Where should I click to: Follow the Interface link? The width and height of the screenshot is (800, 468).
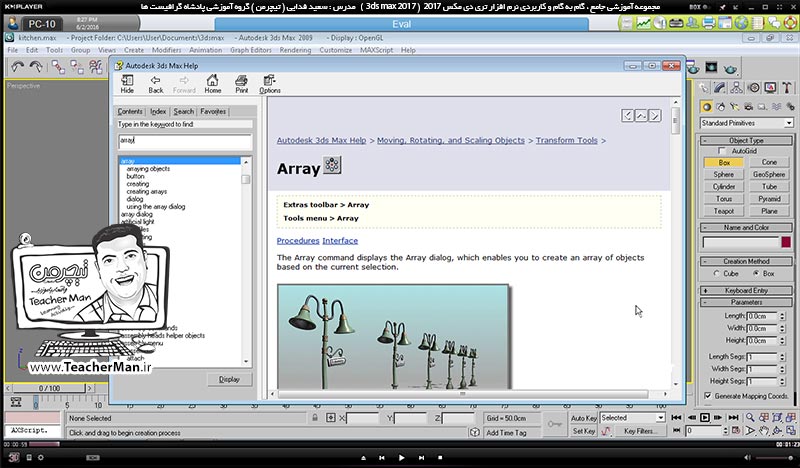click(x=340, y=240)
